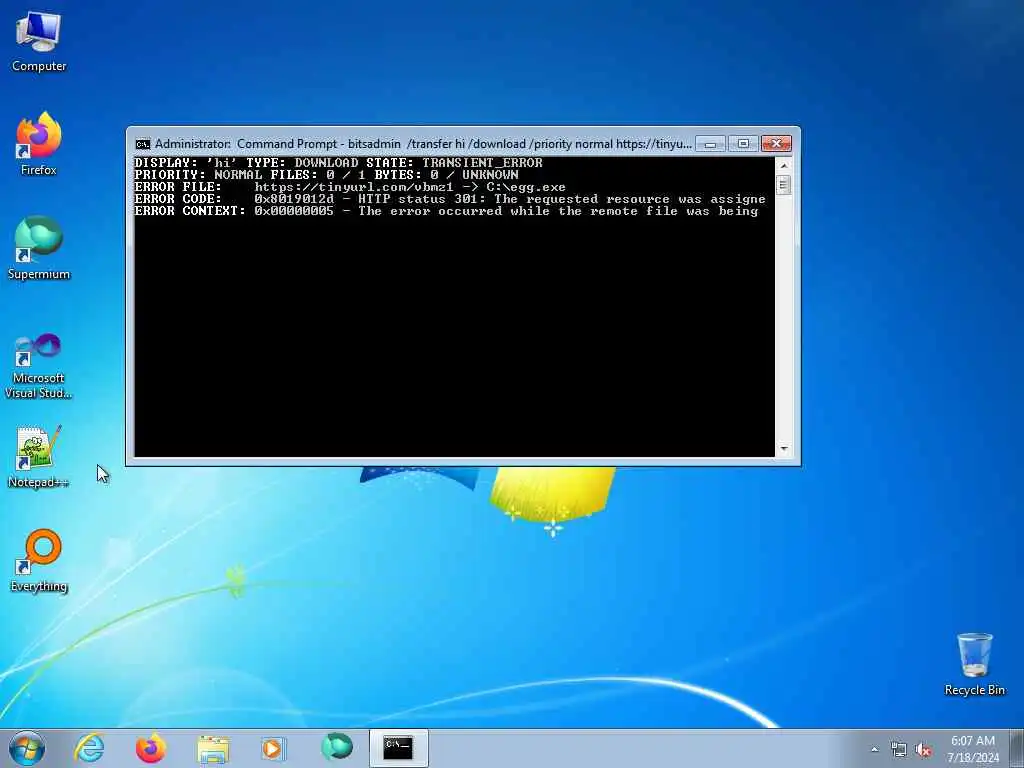Open the network tray icon
This screenshot has height=768, width=1024.
click(899, 750)
